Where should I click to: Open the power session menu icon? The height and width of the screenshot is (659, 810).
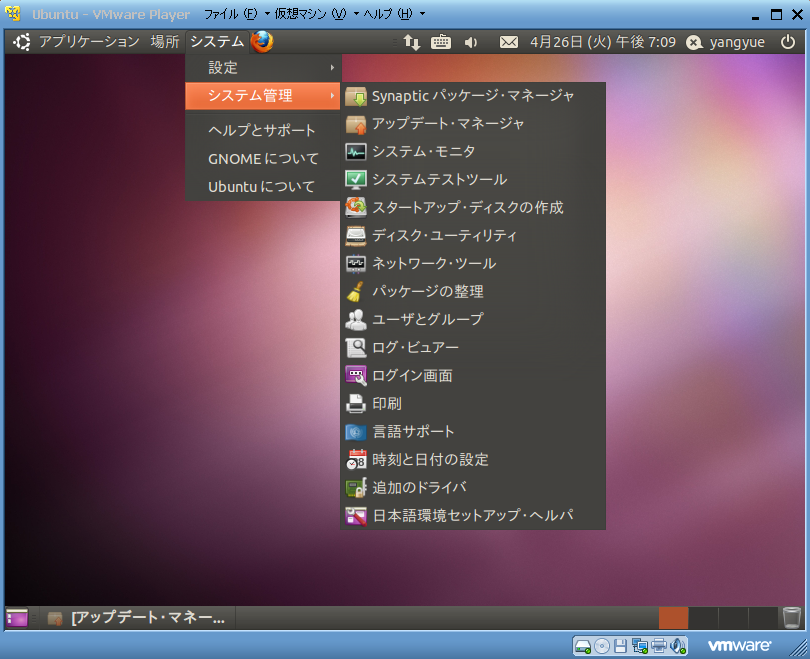[x=788, y=42]
